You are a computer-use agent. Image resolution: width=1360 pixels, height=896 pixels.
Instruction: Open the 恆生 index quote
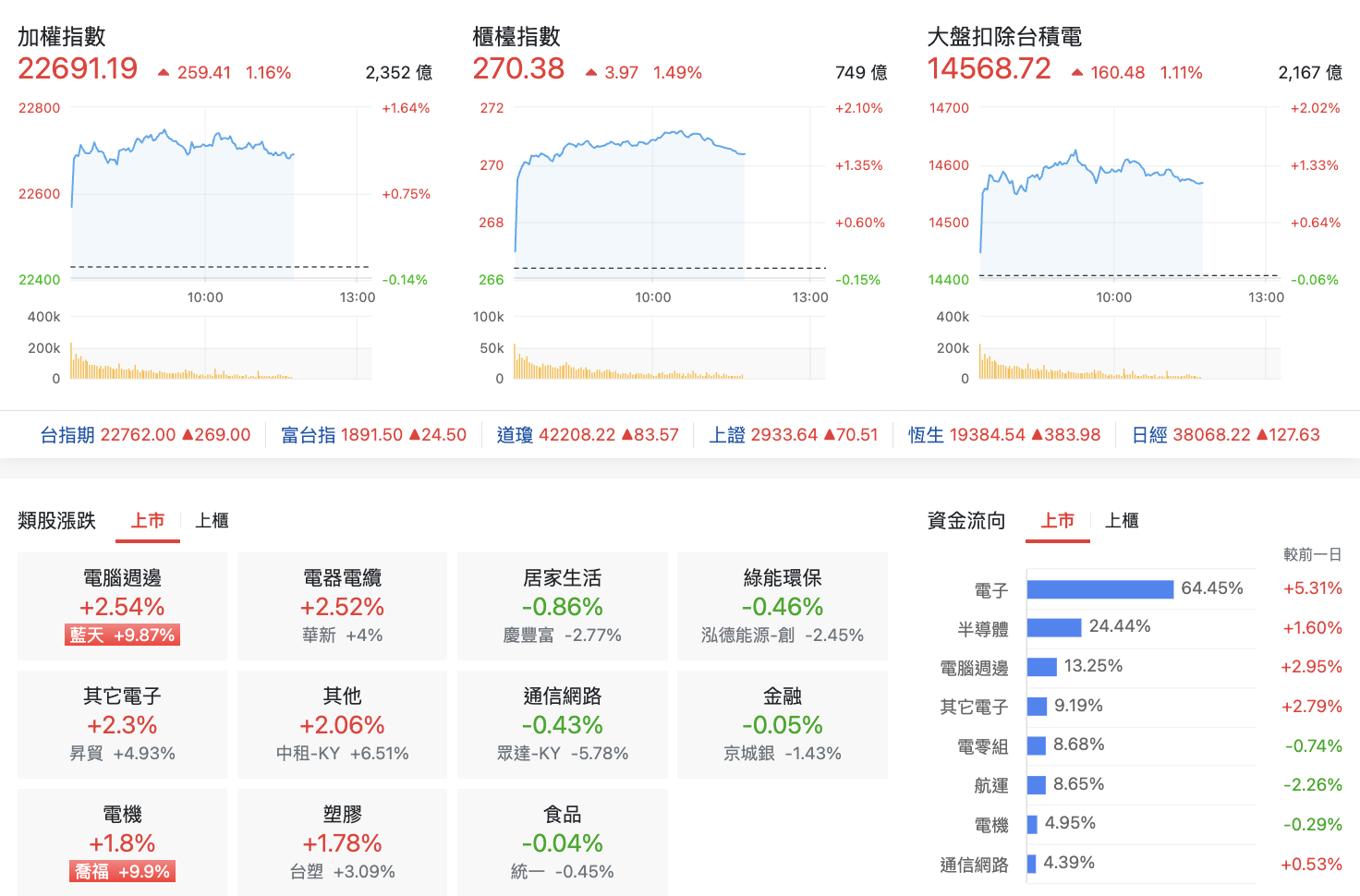pos(1004,435)
